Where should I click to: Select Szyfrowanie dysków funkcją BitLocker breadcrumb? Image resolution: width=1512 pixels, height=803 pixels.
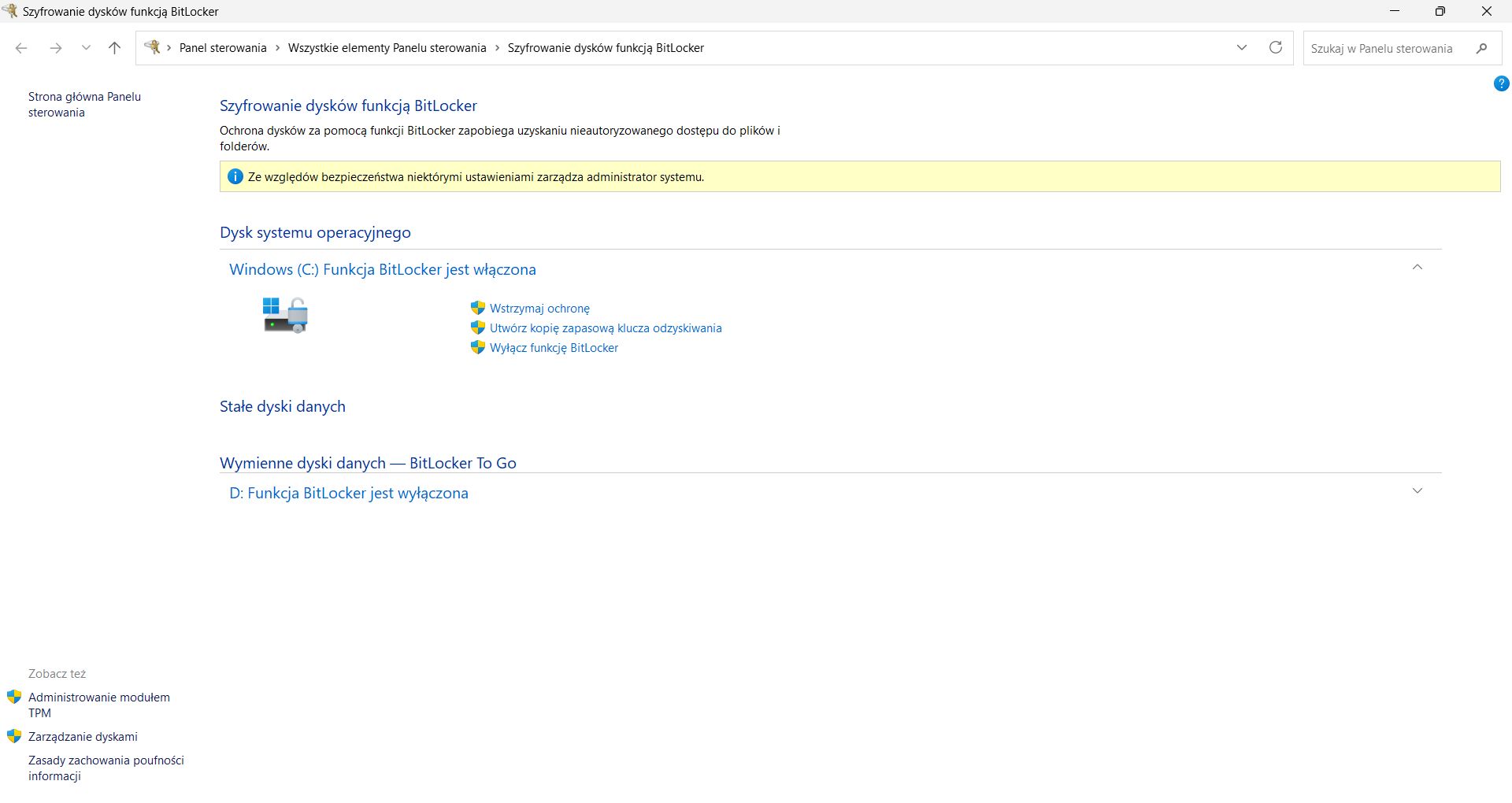point(606,48)
